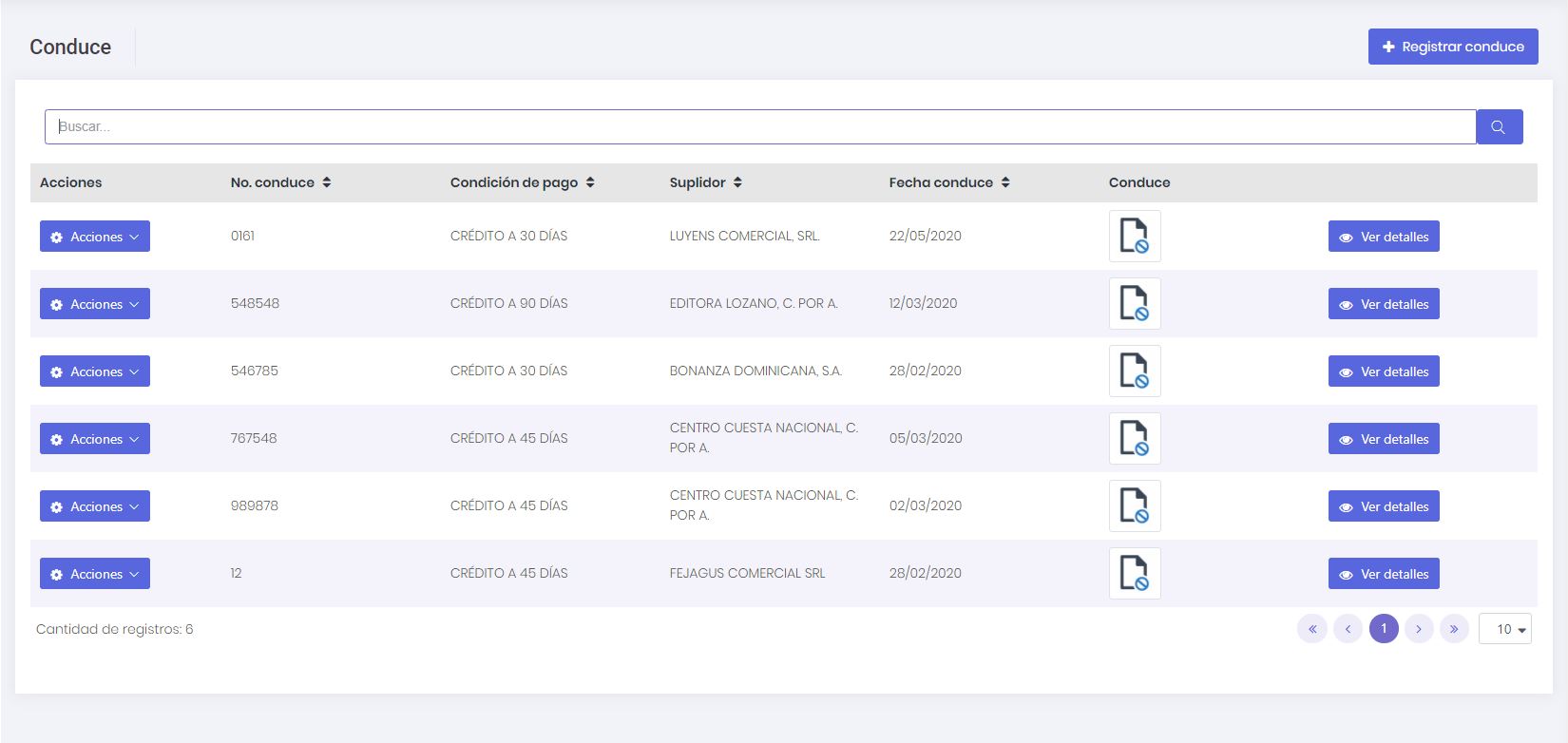
Task: Sort the table by Fecha conduce
Action: (x=1004, y=182)
